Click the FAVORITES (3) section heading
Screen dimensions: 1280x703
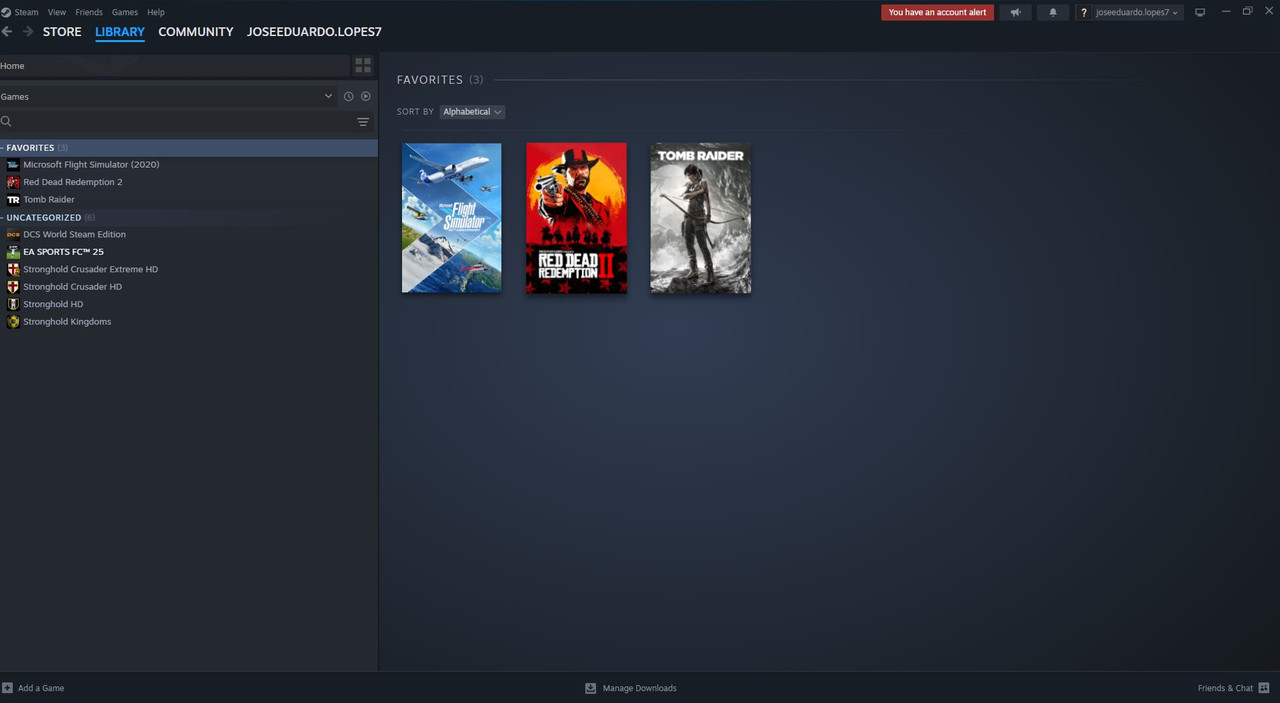(x=440, y=80)
